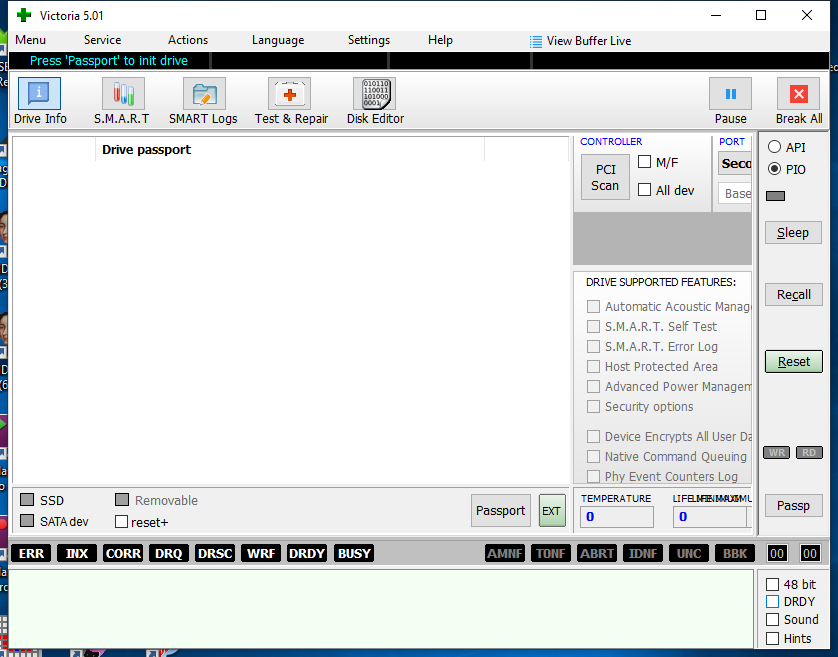Enable the 48 bit checkbox
The image size is (838, 657).
pos(772,584)
